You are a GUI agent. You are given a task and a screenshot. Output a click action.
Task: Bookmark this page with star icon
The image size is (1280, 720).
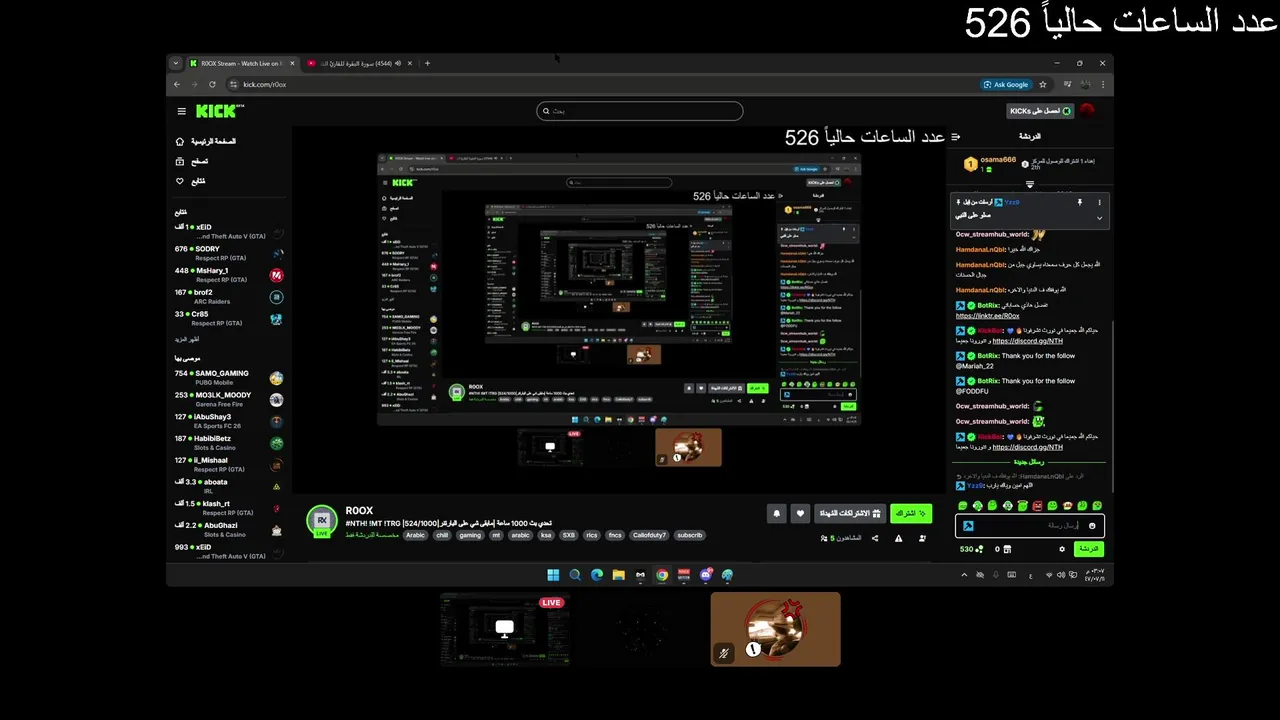1042,85
